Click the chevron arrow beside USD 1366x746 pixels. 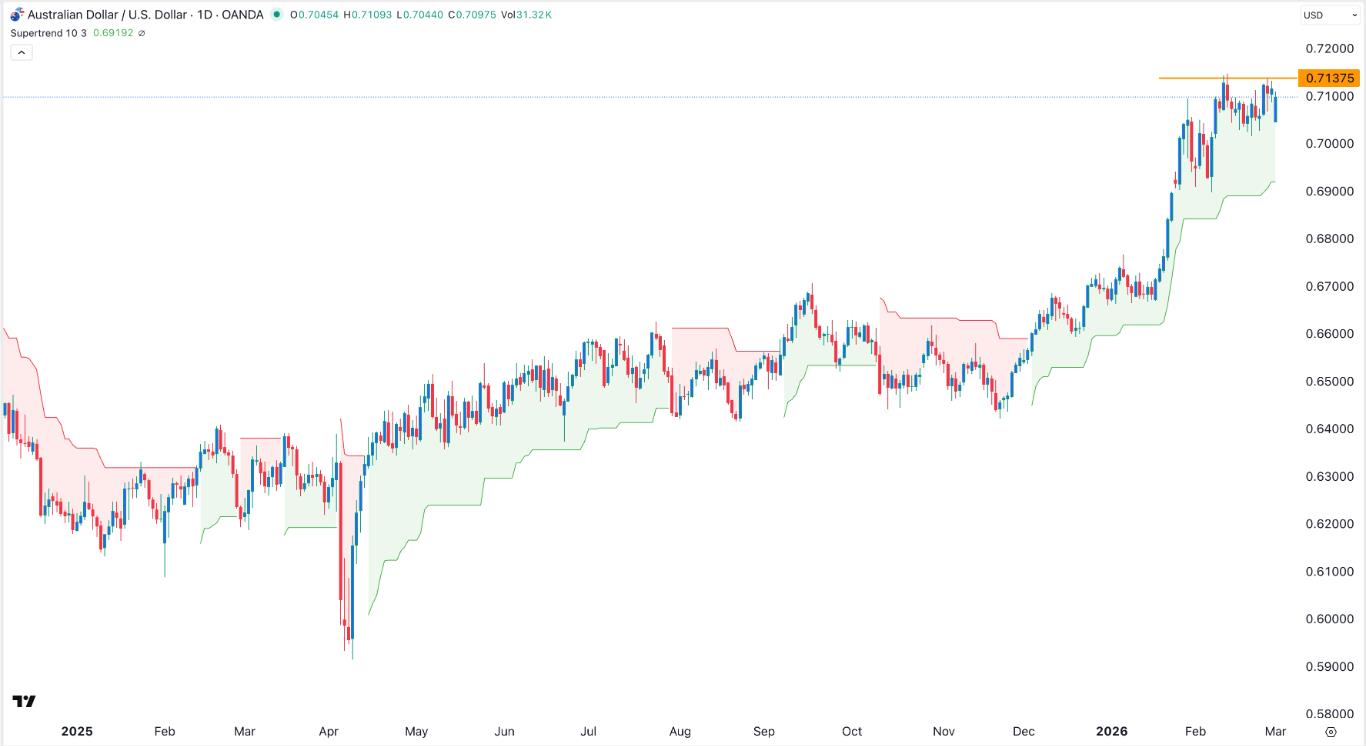click(1356, 15)
